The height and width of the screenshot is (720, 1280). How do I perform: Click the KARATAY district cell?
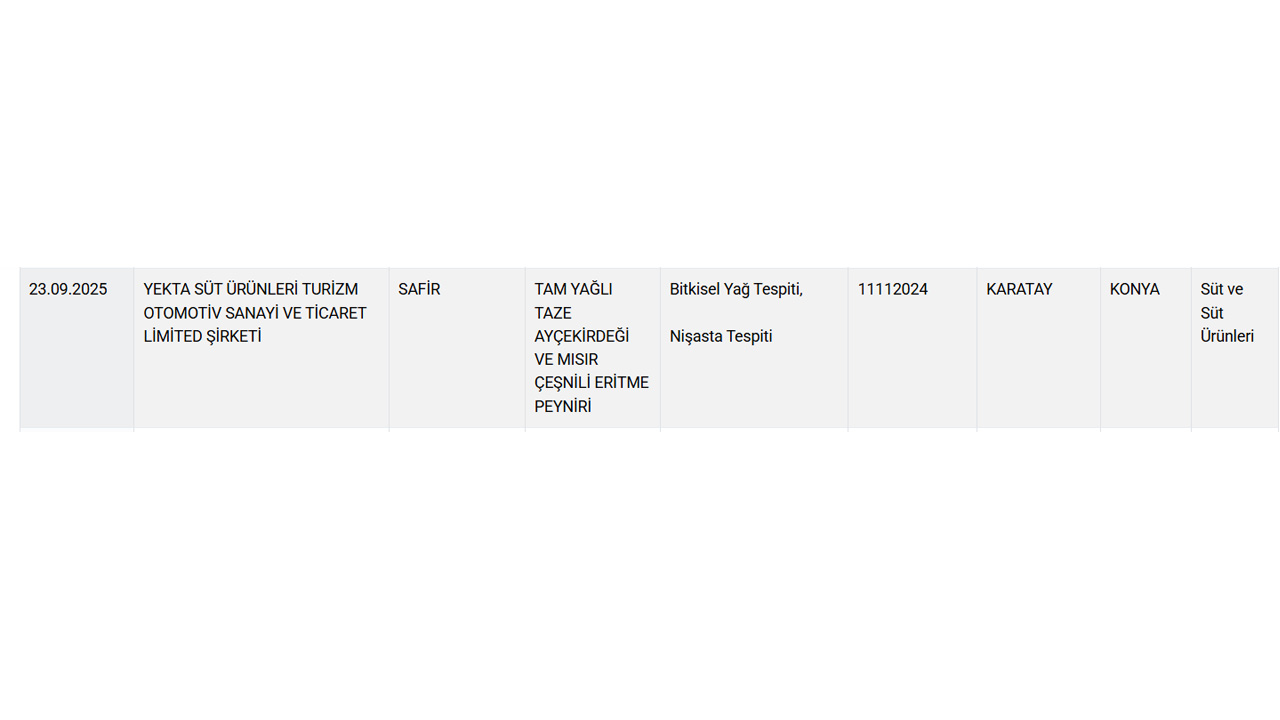click(x=1019, y=289)
